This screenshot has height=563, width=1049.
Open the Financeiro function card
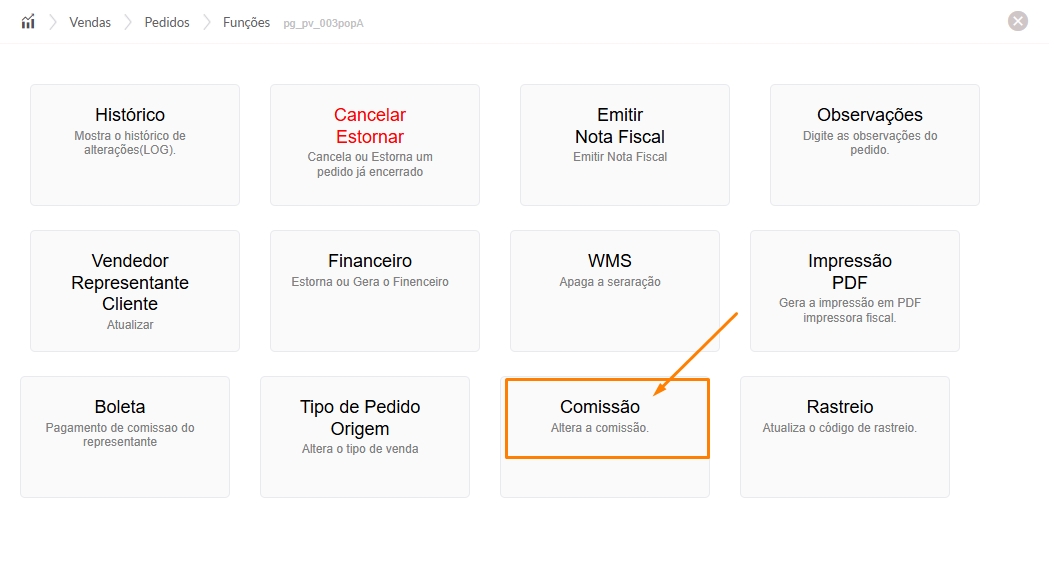(375, 291)
